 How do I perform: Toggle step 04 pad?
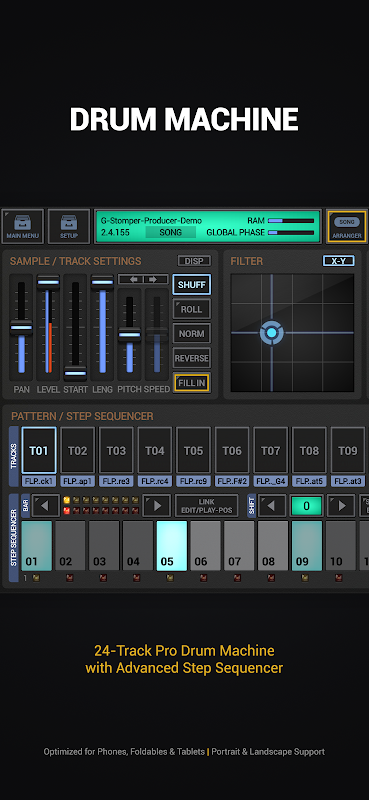(x=138, y=545)
